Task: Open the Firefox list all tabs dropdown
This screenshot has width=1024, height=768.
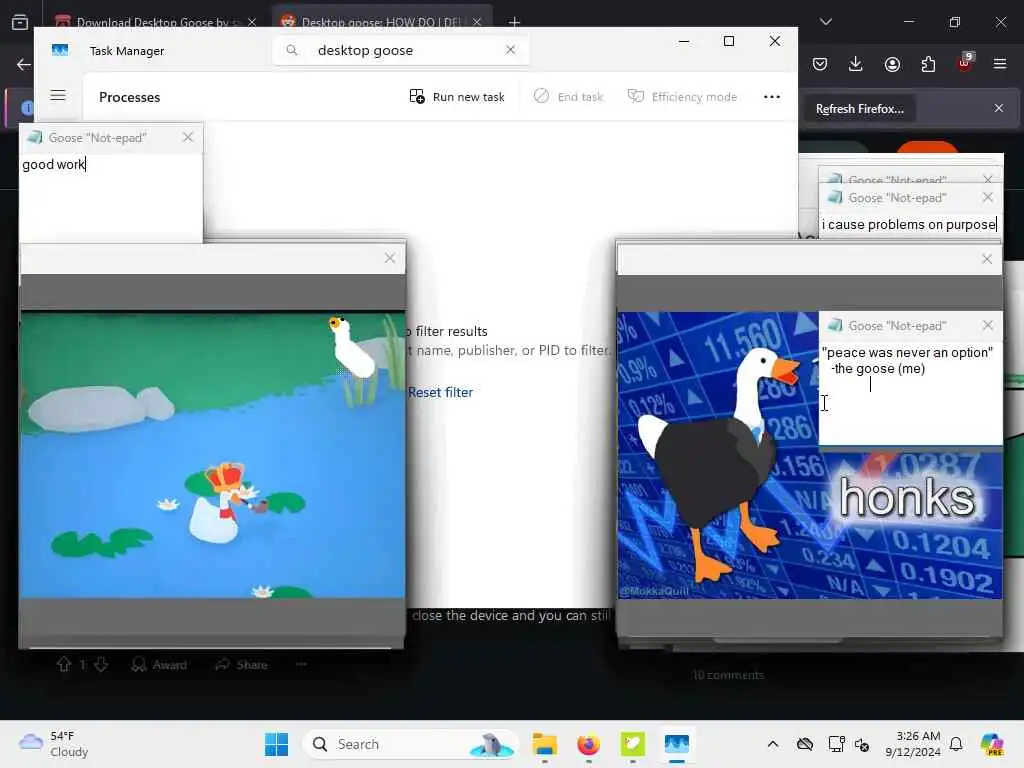Action: 826,22
